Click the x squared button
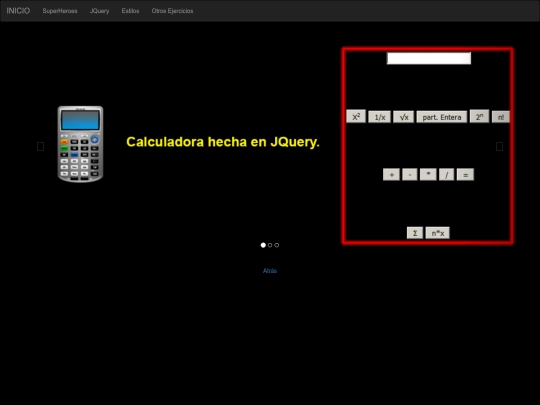This screenshot has height=405, width=540. (x=356, y=117)
